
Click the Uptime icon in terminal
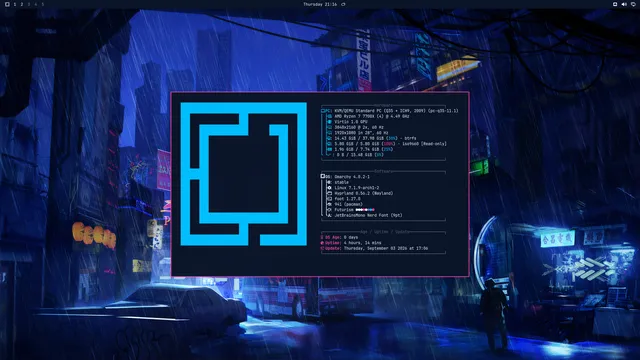pos(322,243)
